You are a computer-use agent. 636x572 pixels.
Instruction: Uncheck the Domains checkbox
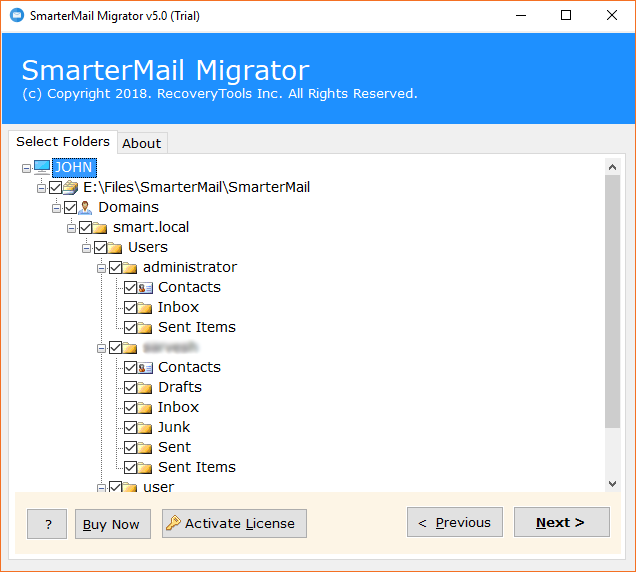pyautogui.click(x=71, y=207)
